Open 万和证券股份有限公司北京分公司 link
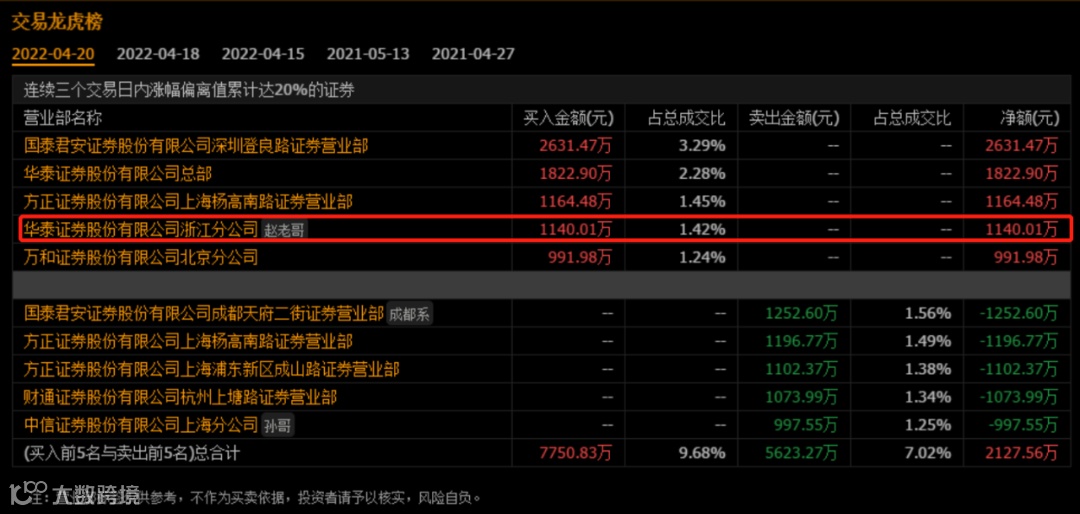The image size is (1080, 514). (141, 258)
